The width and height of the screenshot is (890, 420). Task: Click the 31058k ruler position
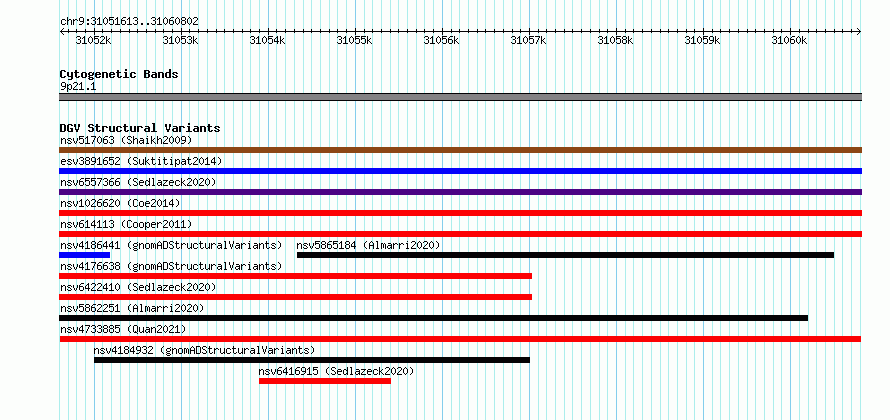click(x=616, y=40)
